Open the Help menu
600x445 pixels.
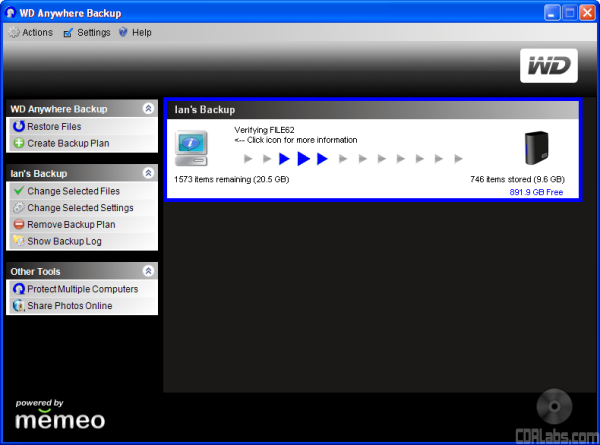135,32
